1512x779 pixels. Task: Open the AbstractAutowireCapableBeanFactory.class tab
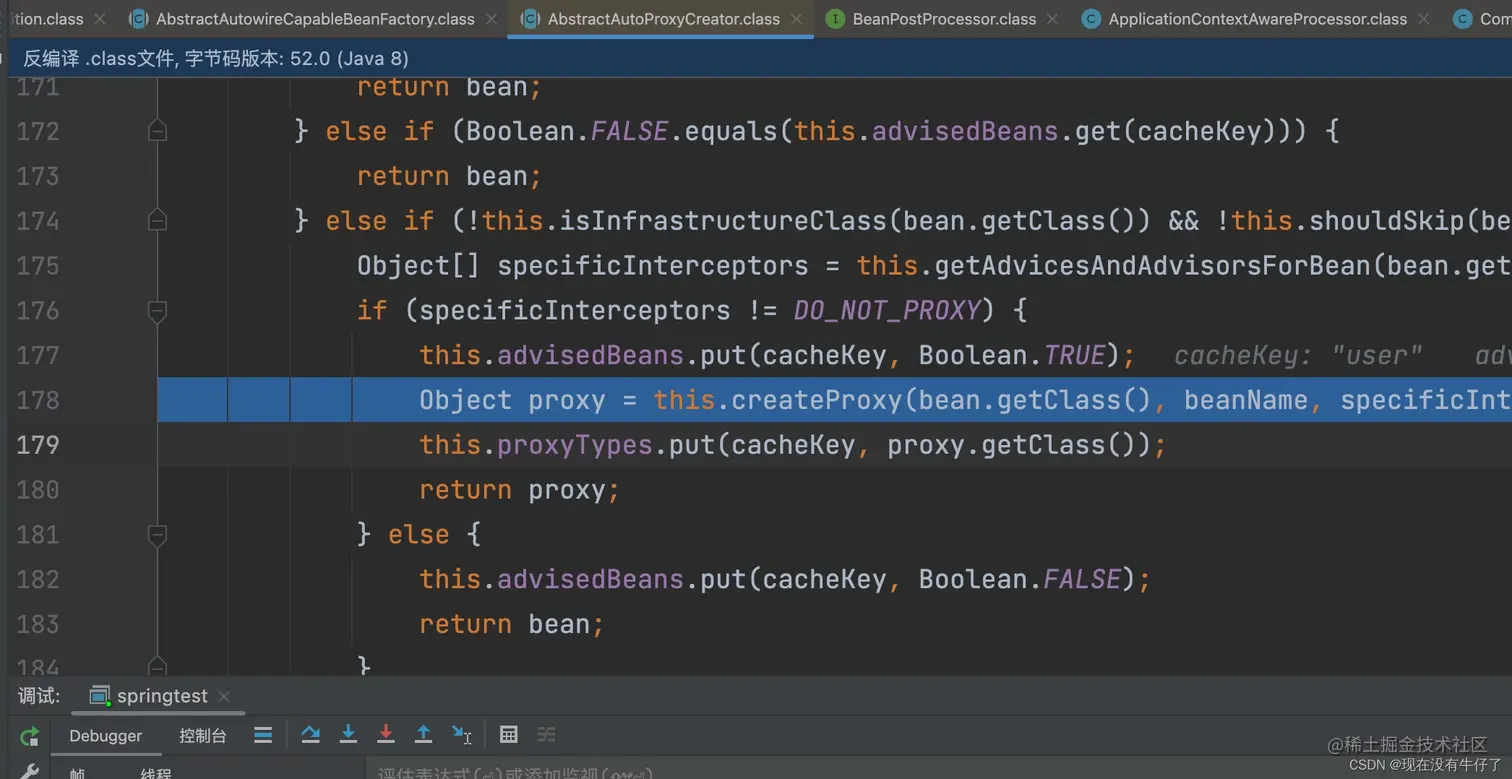(315, 19)
